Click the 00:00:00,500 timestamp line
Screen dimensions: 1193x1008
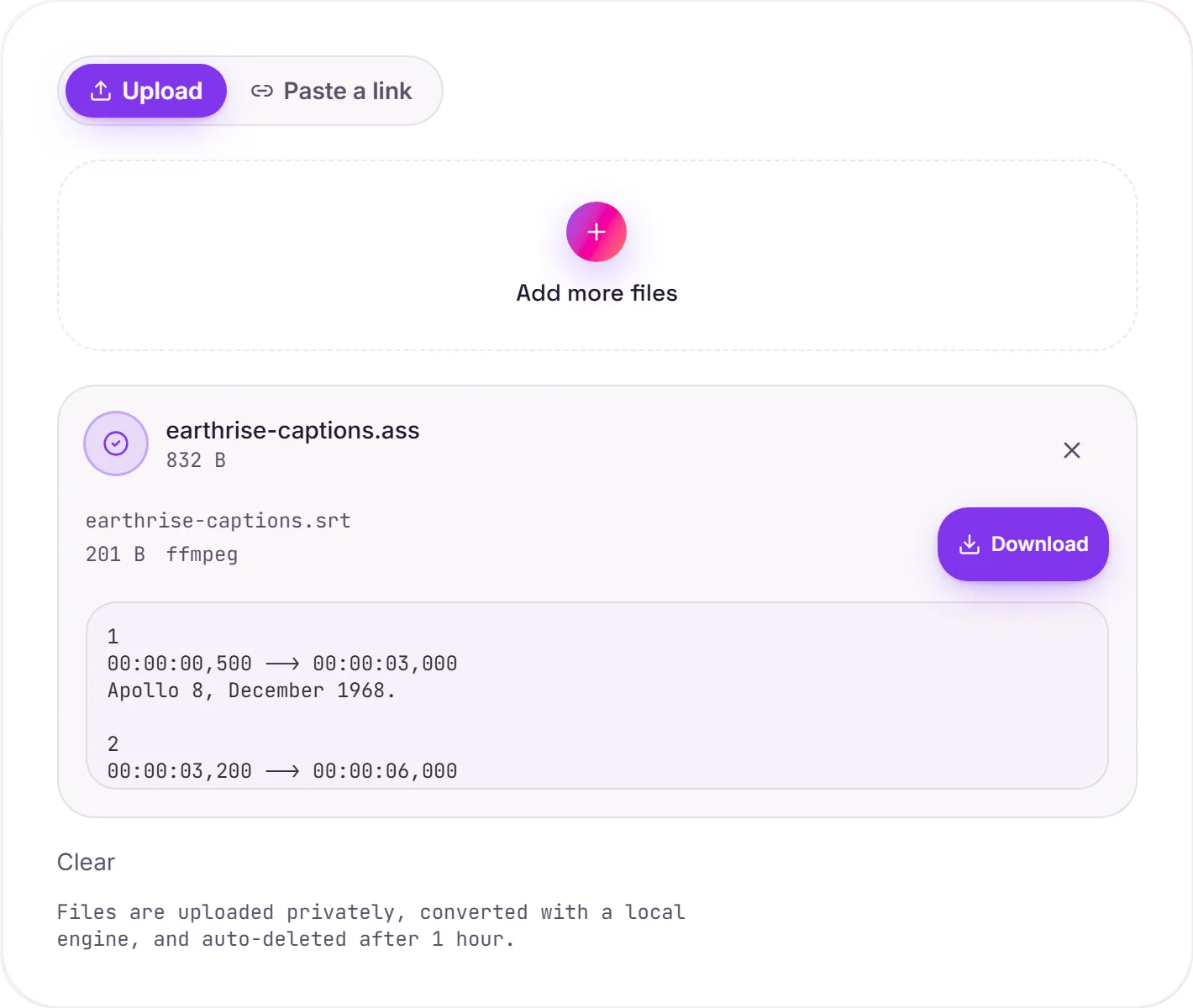click(x=282, y=664)
